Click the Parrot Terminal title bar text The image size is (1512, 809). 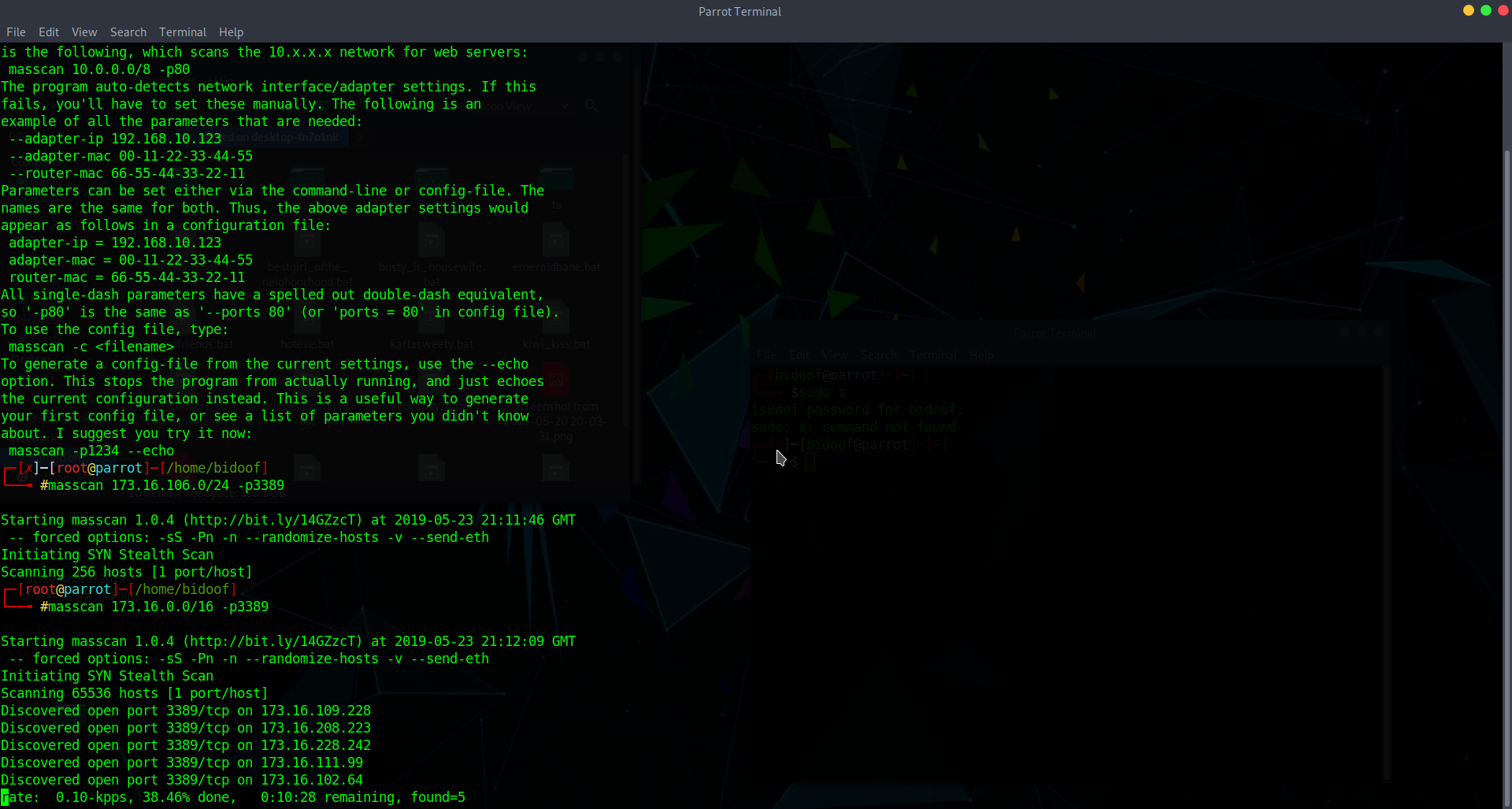(739, 12)
